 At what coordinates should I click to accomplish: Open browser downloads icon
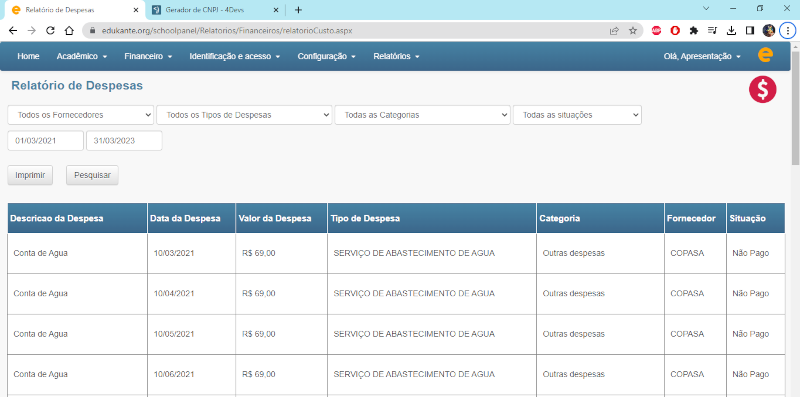pyautogui.click(x=731, y=31)
